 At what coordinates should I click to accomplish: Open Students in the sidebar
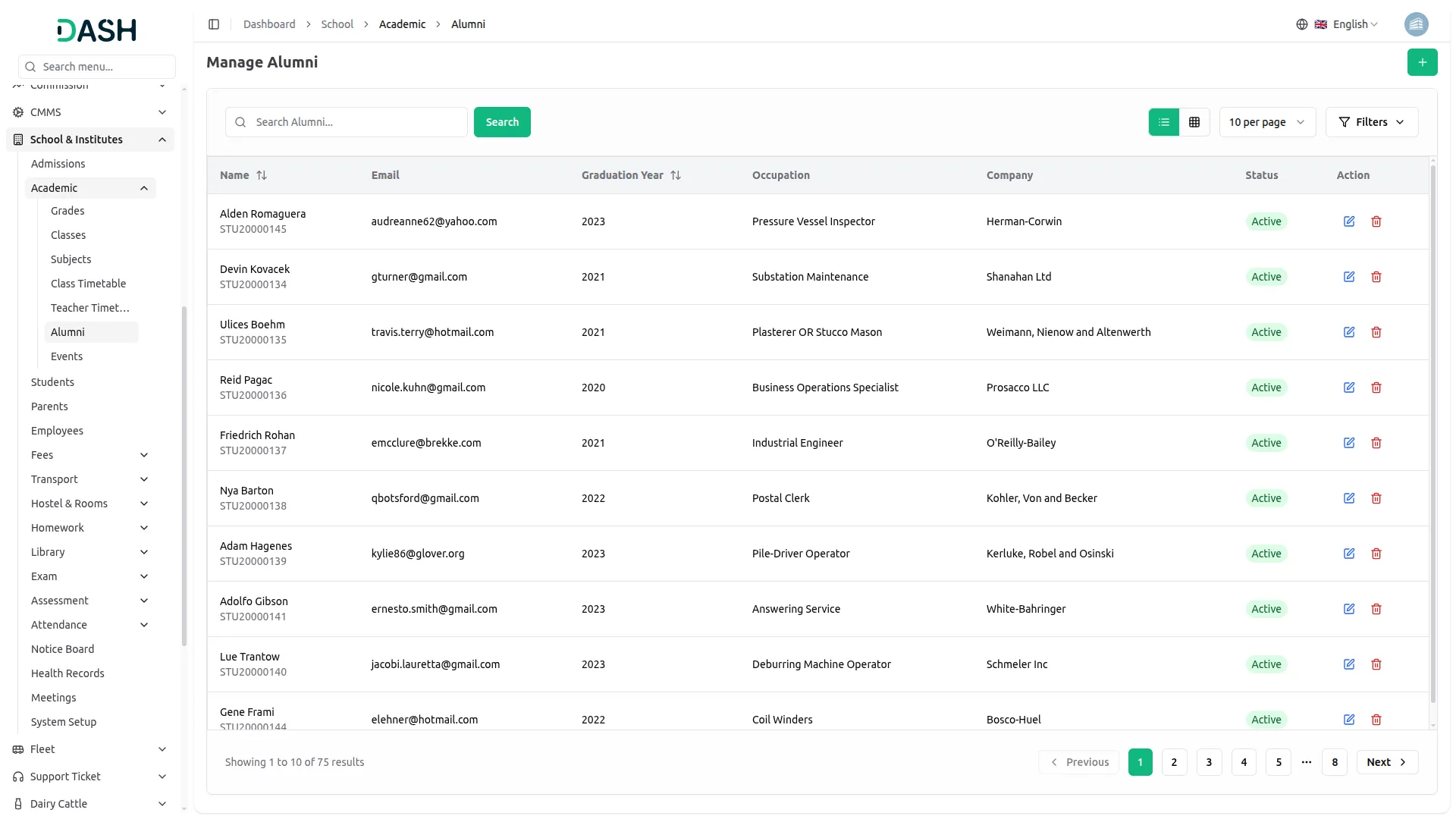pos(52,382)
